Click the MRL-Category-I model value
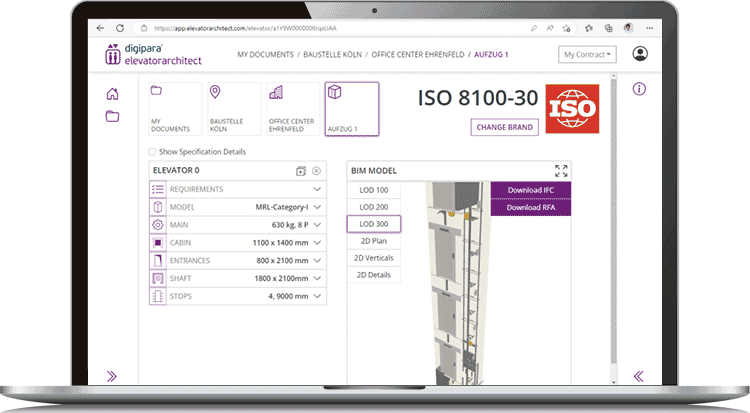The width and height of the screenshot is (750, 413). click(282, 207)
